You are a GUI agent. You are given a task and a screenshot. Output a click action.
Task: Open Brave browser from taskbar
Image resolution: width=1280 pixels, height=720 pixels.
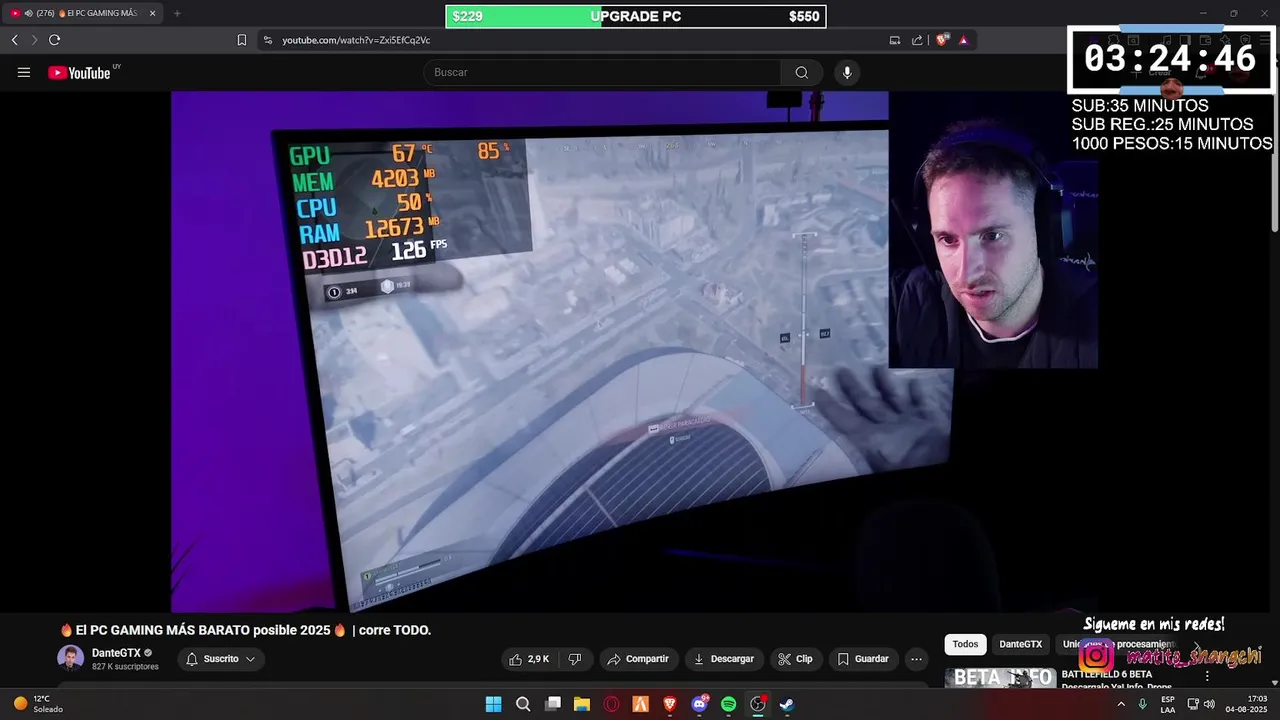coord(670,704)
